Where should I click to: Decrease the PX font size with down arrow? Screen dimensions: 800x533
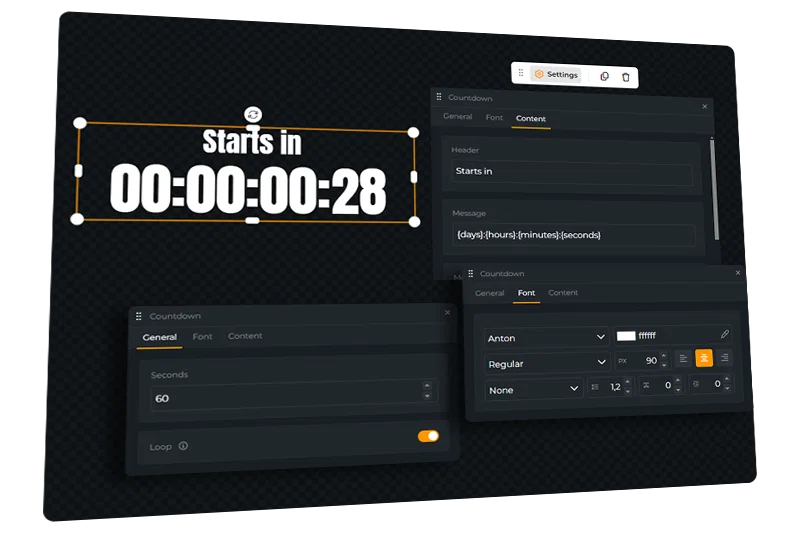pos(664,365)
